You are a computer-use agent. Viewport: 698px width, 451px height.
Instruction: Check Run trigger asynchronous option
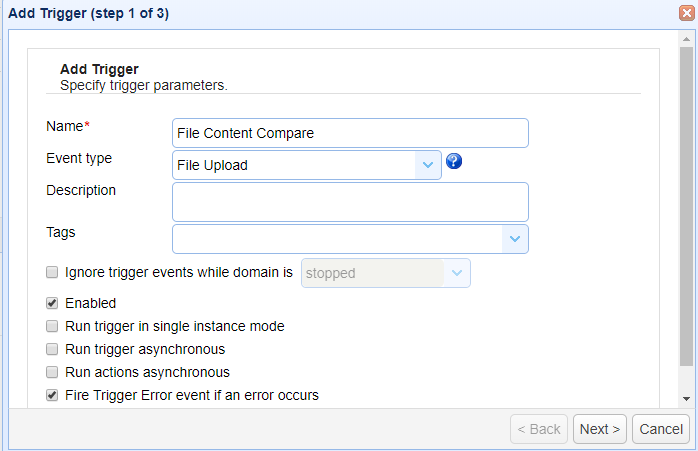pos(52,349)
